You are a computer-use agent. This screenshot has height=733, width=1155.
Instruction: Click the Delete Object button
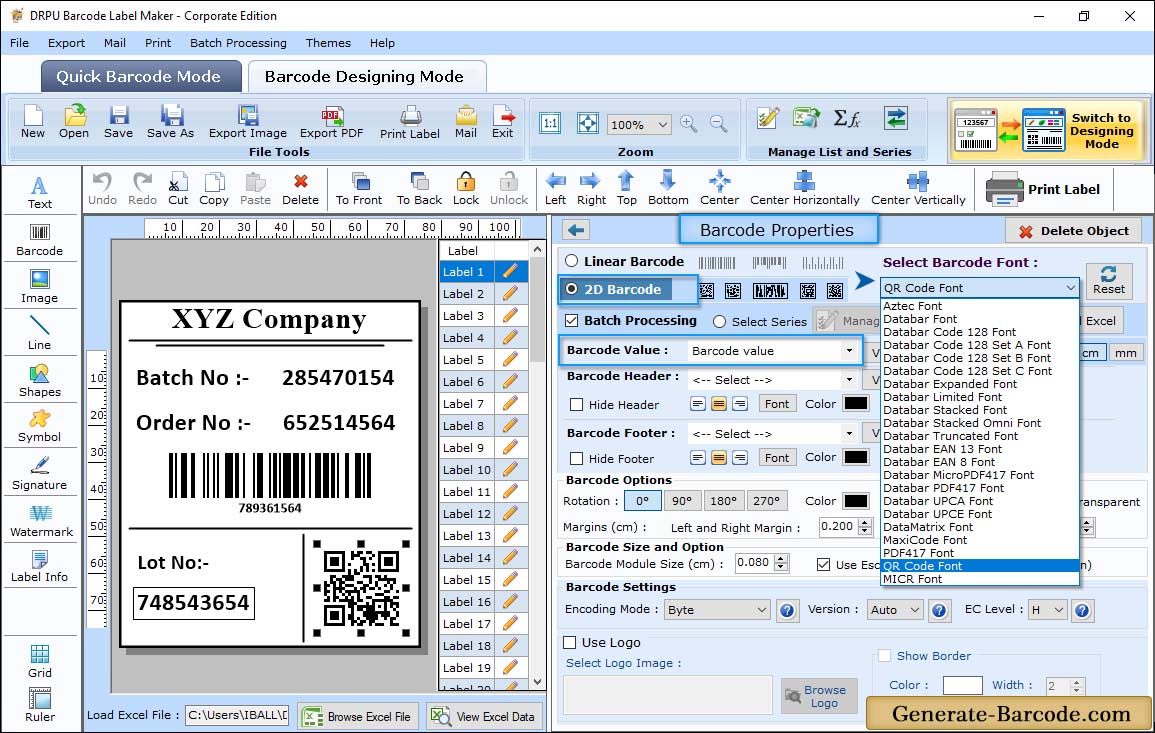1073,231
